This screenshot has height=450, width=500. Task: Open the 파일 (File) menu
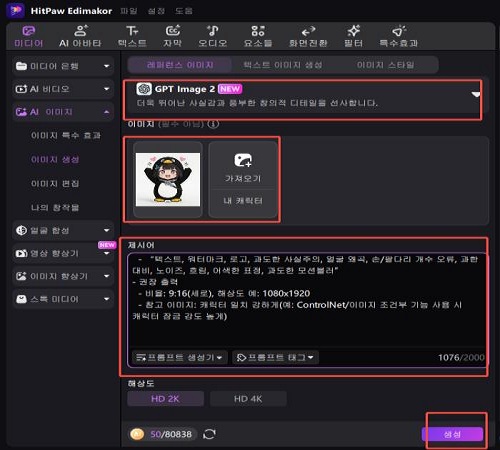point(129,11)
